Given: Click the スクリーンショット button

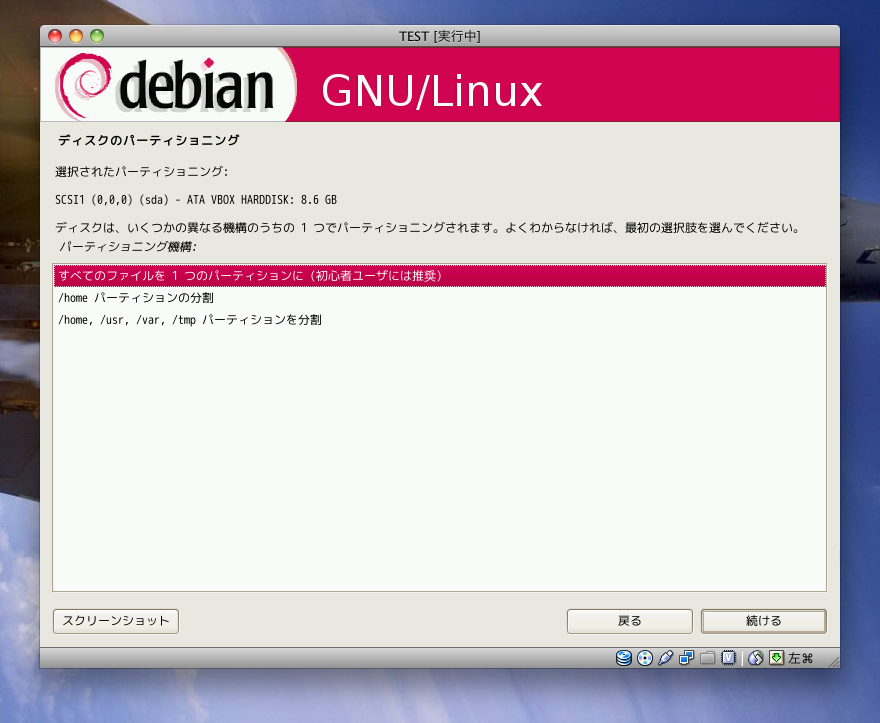Looking at the screenshot, I should pyautogui.click(x=116, y=621).
